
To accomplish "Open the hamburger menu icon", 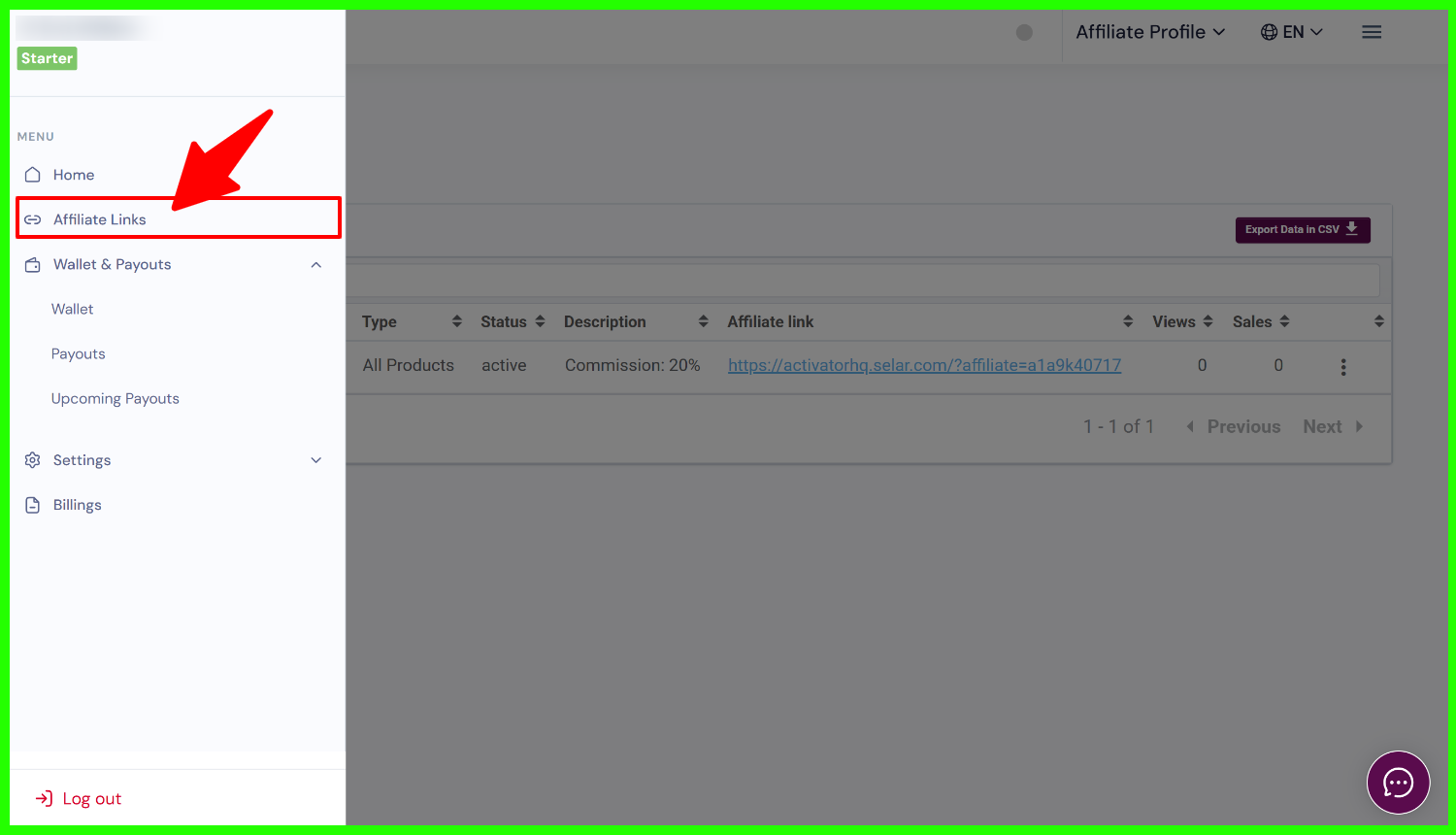I will click(x=1371, y=32).
